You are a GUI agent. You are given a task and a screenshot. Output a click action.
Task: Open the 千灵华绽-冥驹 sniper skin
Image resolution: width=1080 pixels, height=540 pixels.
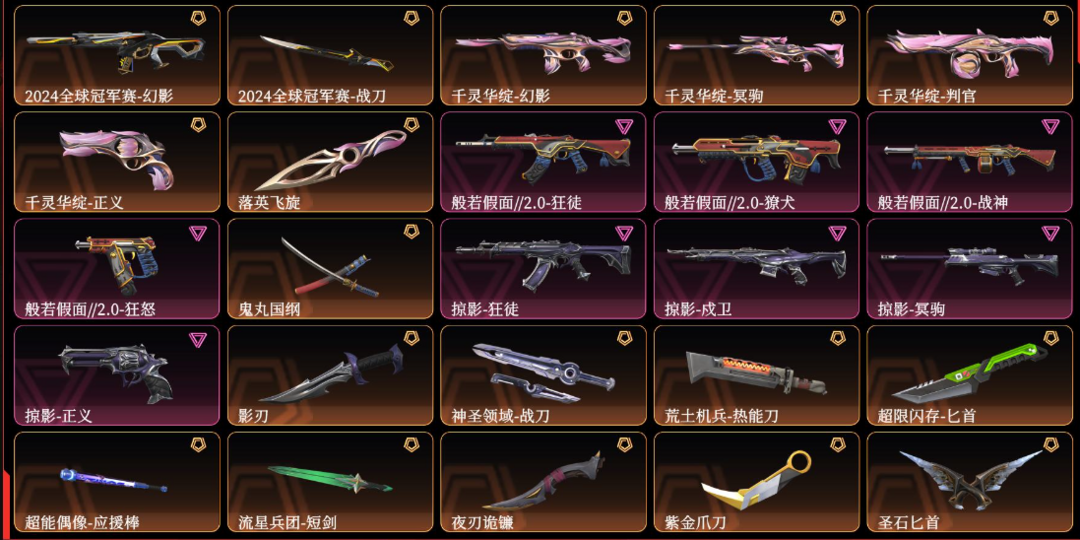(756, 55)
